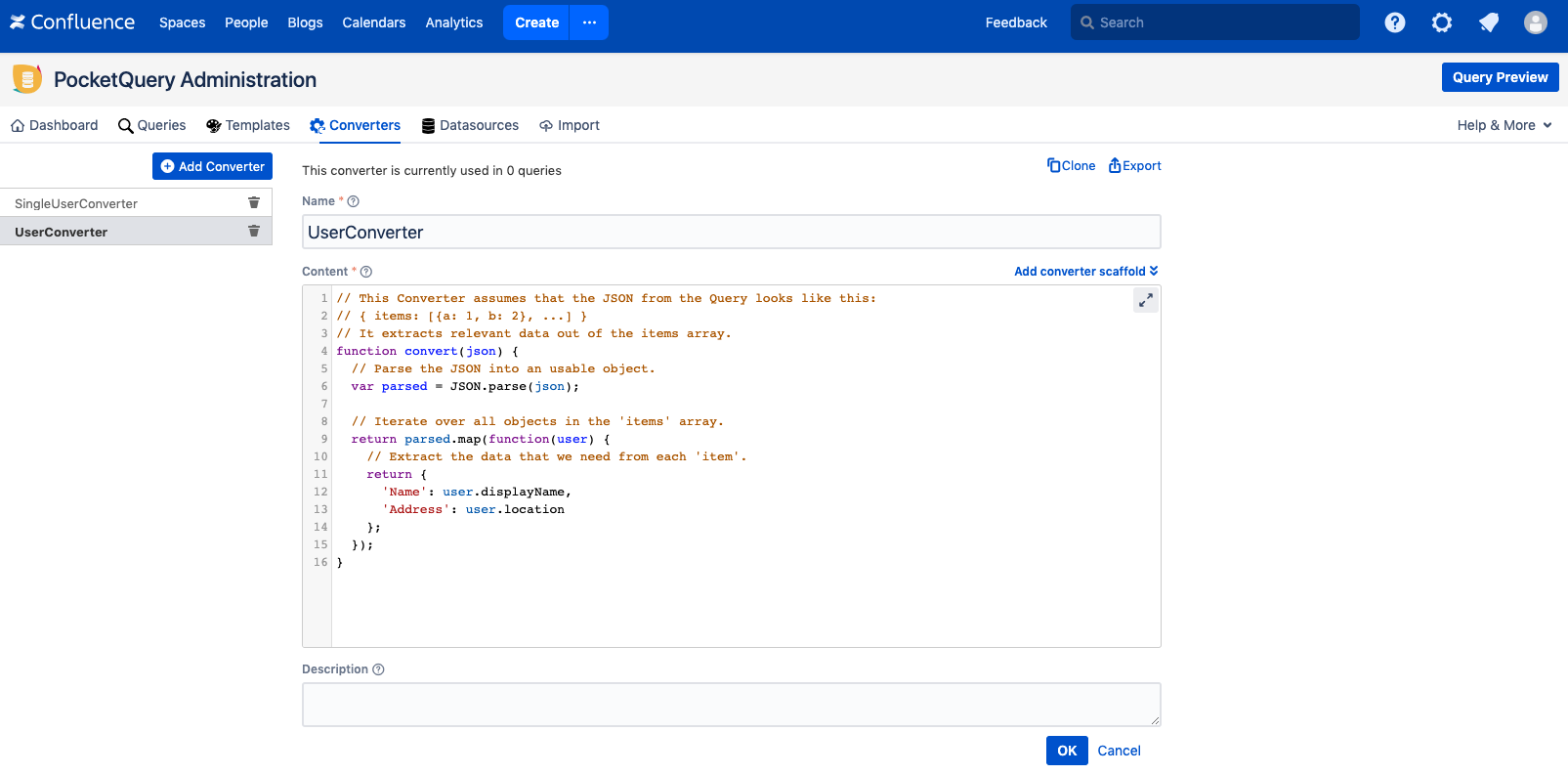Viewport: 1568px width, 775px height.
Task: Open the settings gear menu
Action: (1441, 22)
